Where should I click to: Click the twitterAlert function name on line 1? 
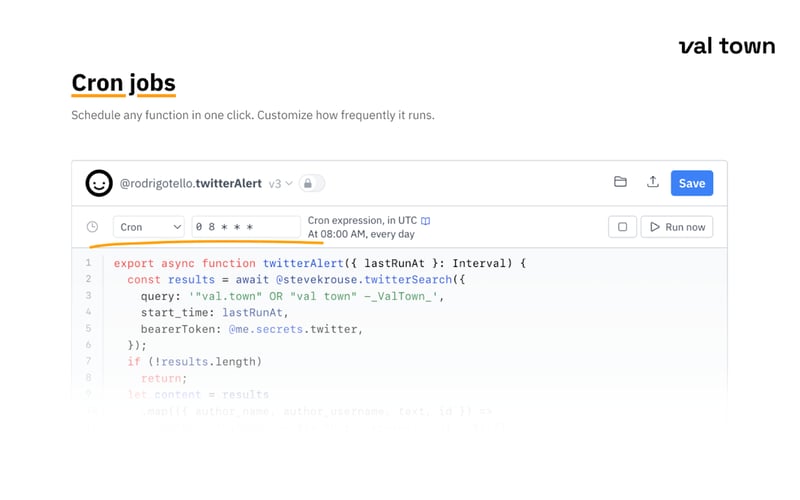point(303,263)
